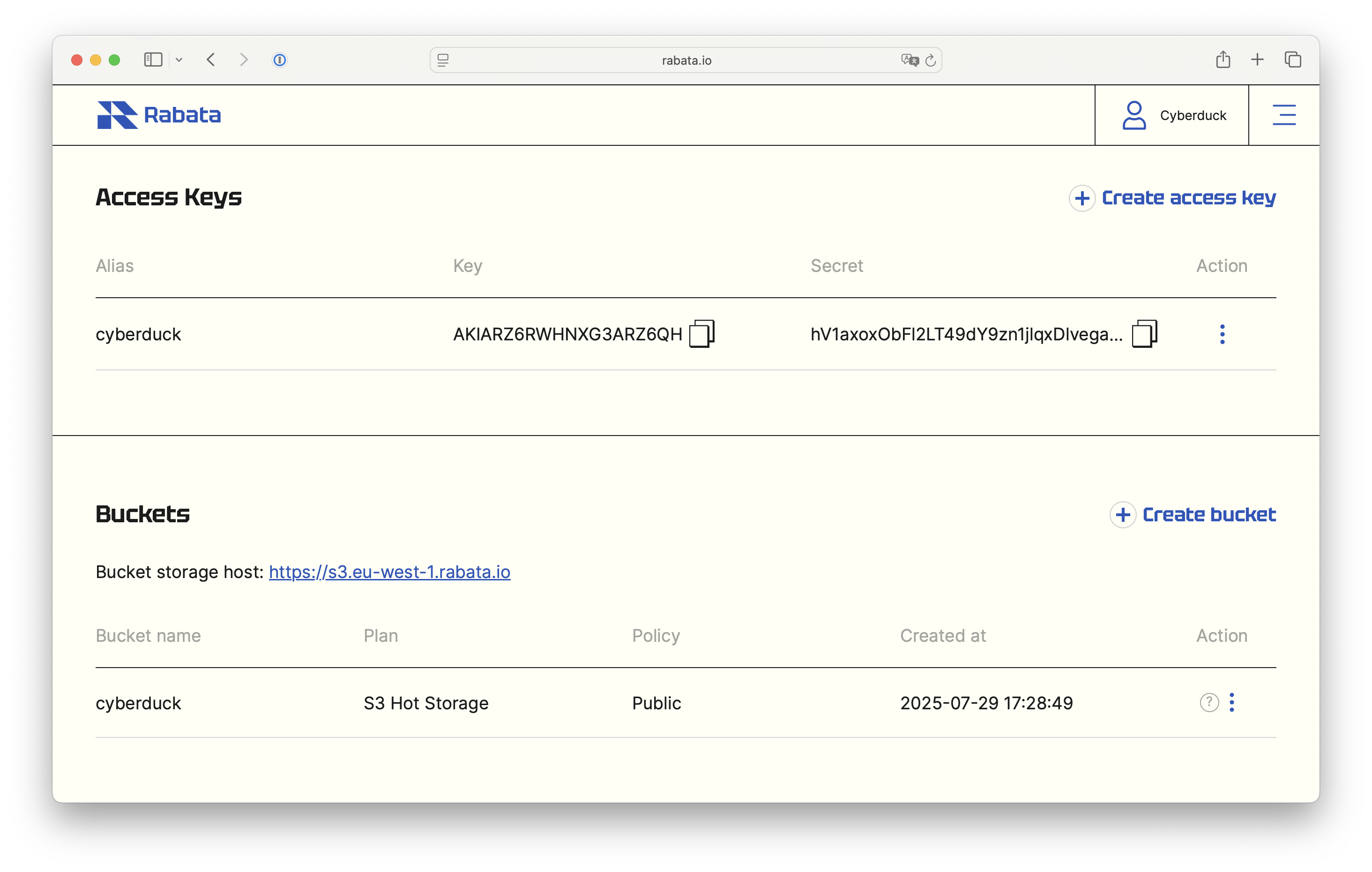Viewport: 1372px width, 872px height.
Task: Copy the access key to clipboard
Action: (702, 333)
